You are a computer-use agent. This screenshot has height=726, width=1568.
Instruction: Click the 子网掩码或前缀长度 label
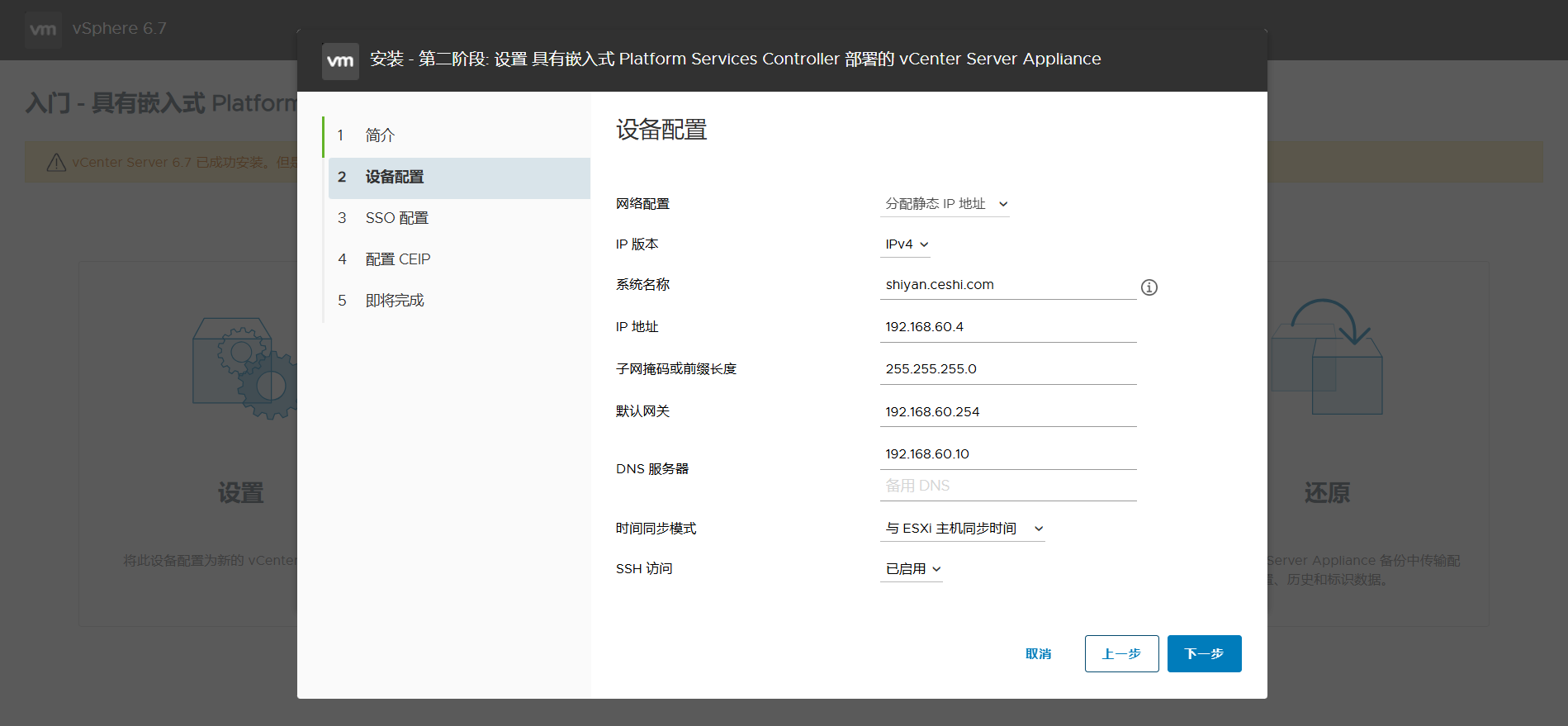tap(676, 369)
